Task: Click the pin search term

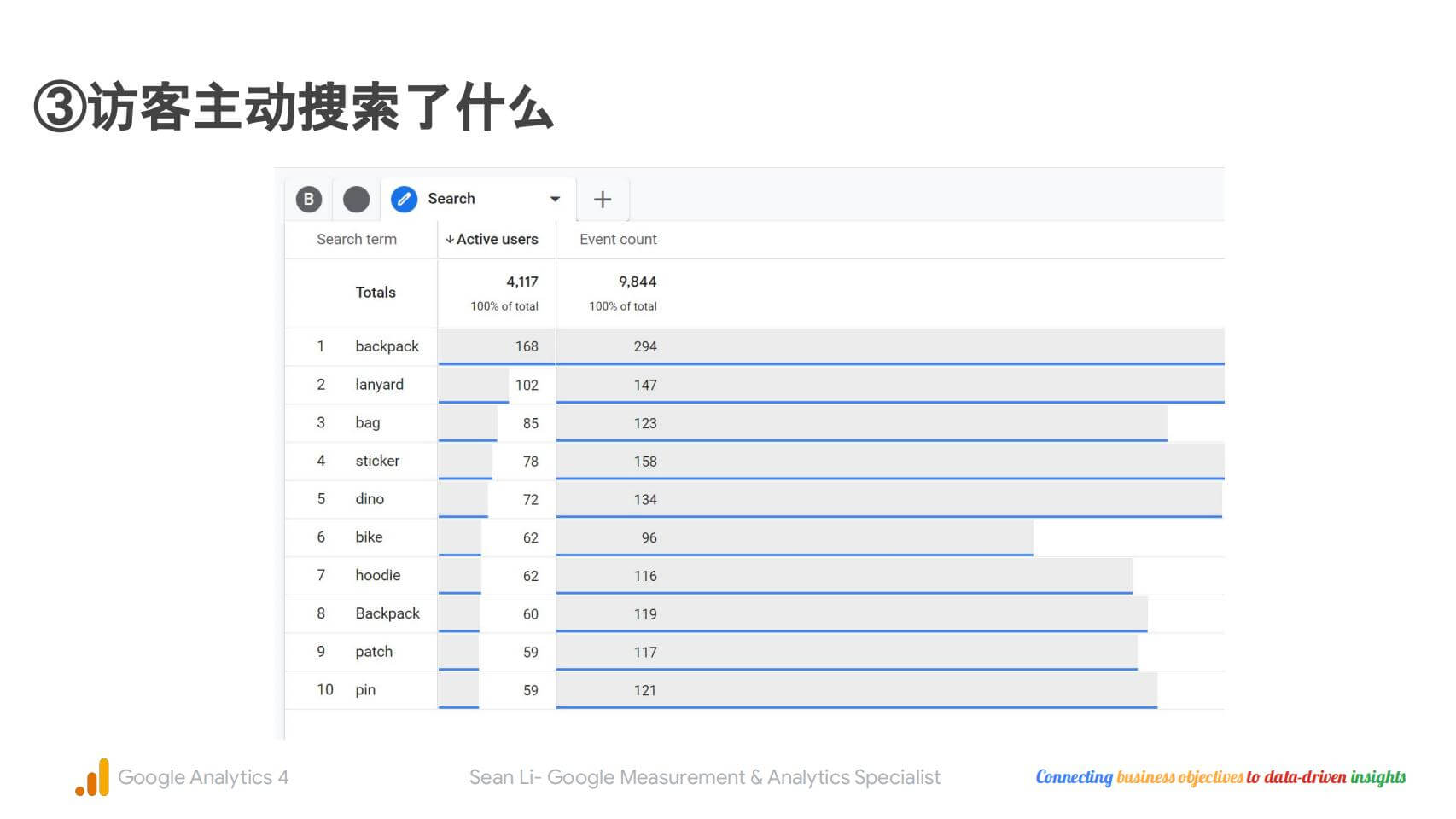Action: (365, 690)
